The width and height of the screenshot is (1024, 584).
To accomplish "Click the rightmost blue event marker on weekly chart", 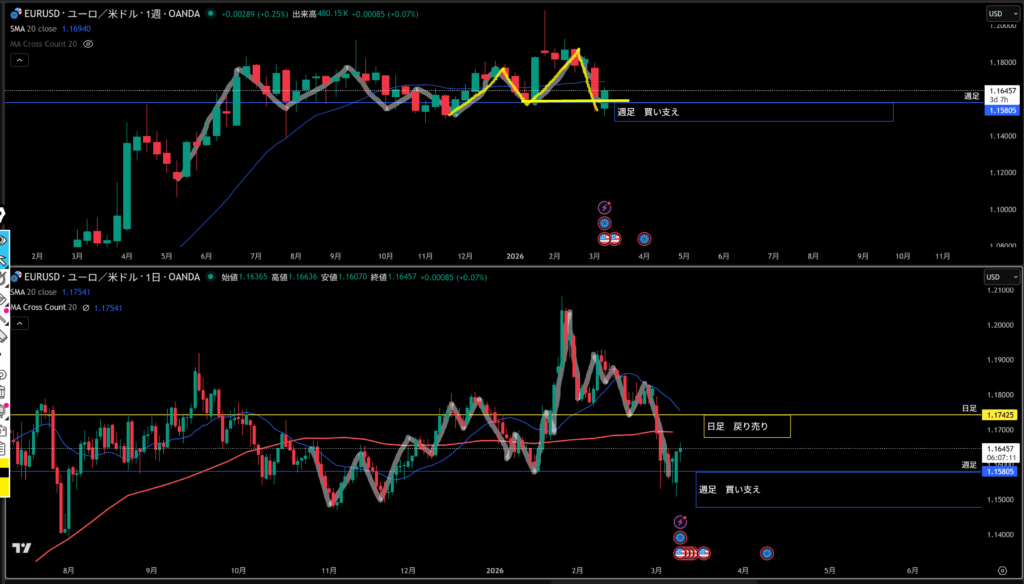I will [644, 239].
